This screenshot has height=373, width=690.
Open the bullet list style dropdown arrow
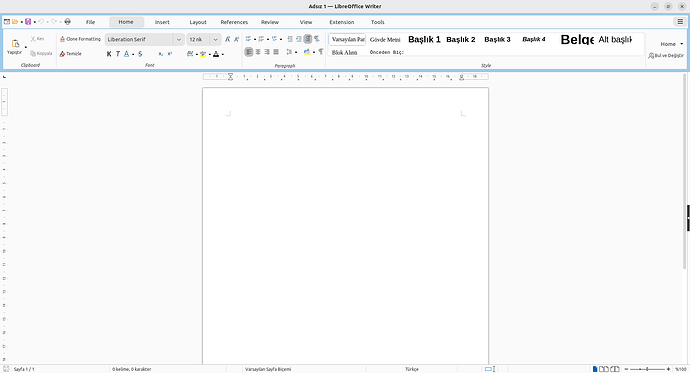pyautogui.click(x=255, y=40)
